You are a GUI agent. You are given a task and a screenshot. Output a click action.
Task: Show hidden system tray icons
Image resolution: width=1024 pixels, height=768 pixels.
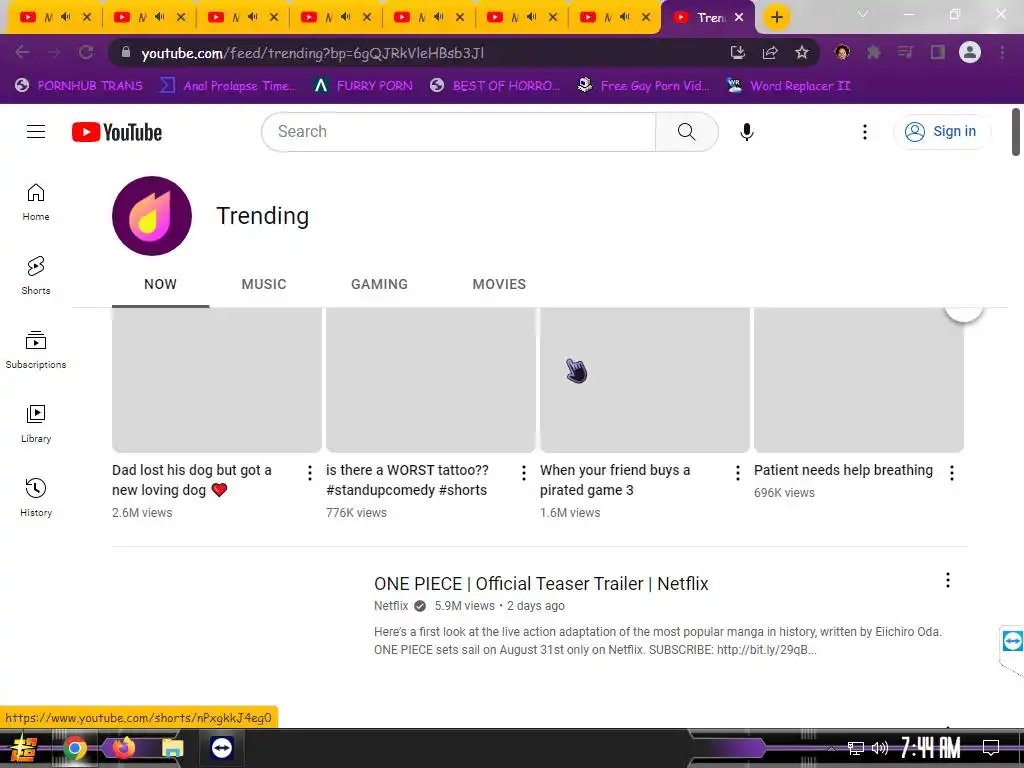click(x=831, y=748)
